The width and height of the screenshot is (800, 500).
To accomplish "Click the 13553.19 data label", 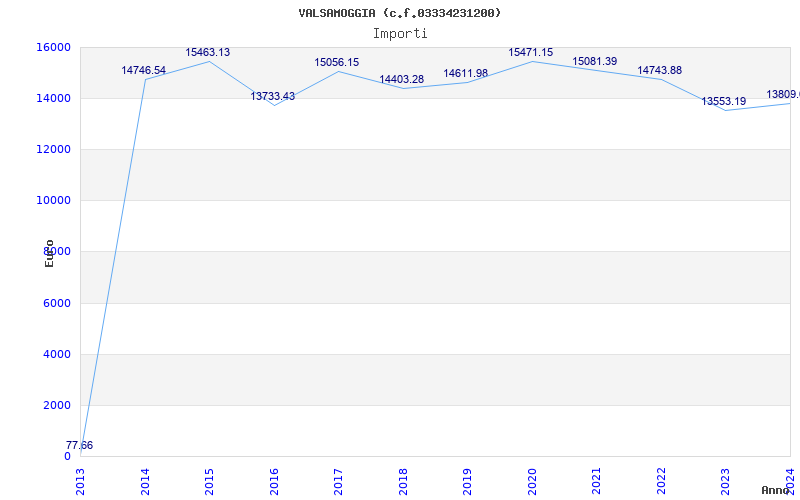I will coord(723,102).
